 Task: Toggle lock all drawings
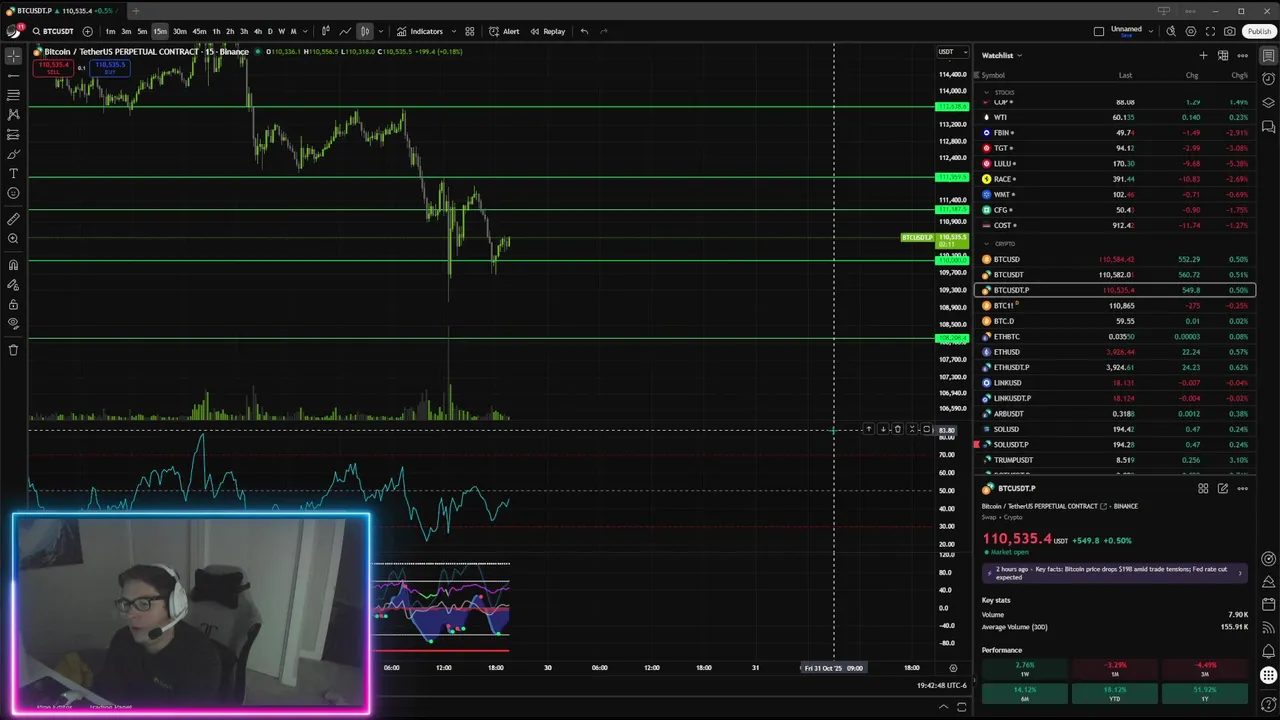[13, 304]
